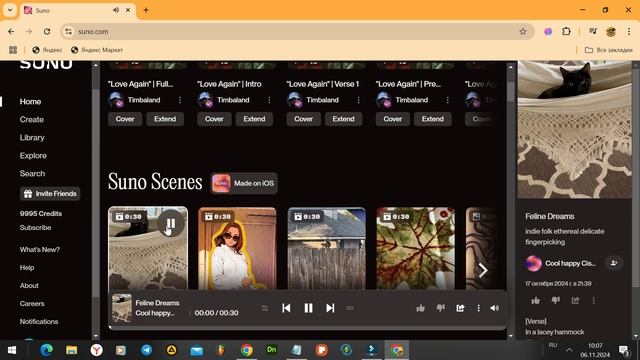
Task: Click Extend under "Love Again" Pre track
Action: (x=433, y=119)
